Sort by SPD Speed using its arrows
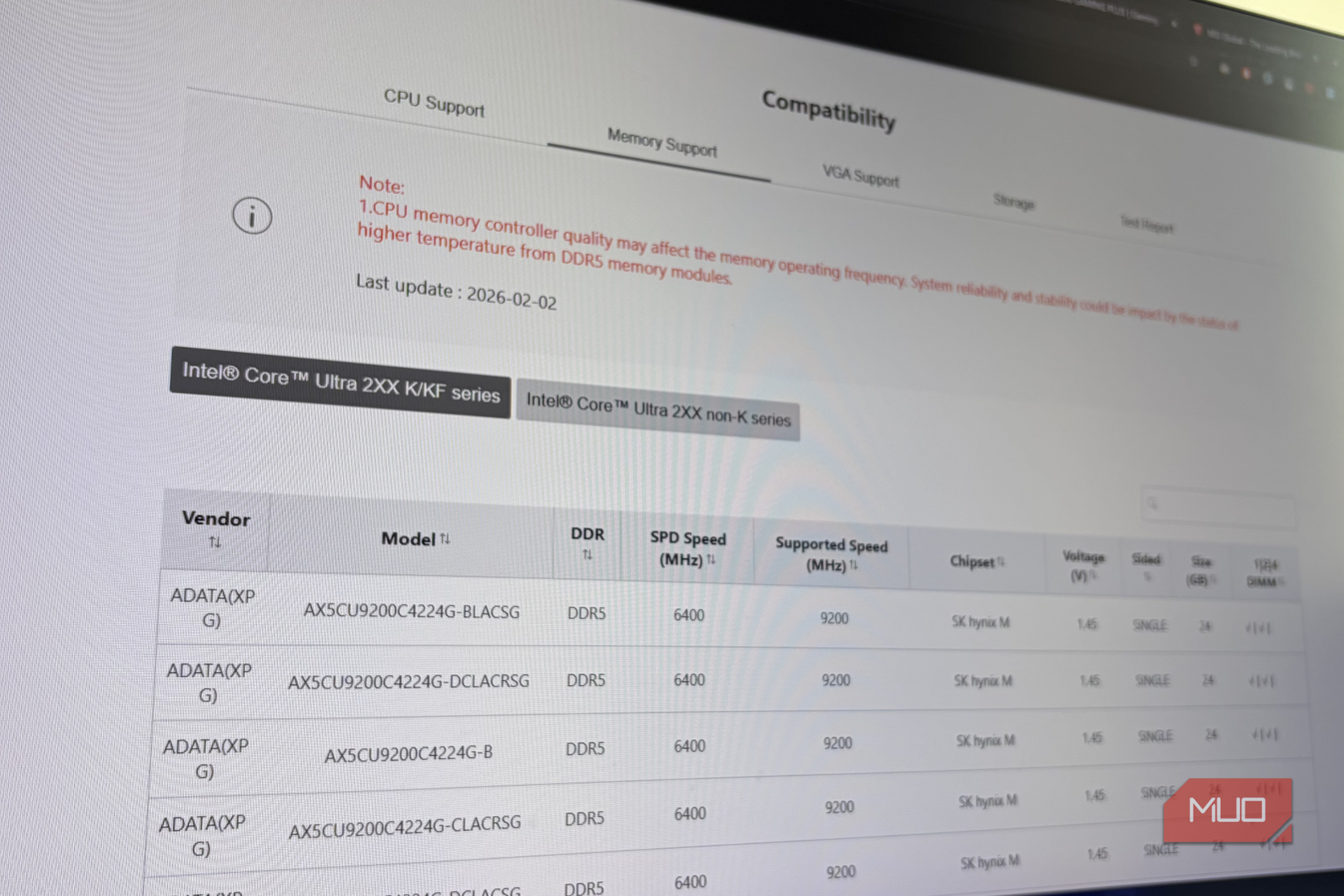The height and width of the screenshot is (896, 1344). pyautogui.click(x=711, y=560)
